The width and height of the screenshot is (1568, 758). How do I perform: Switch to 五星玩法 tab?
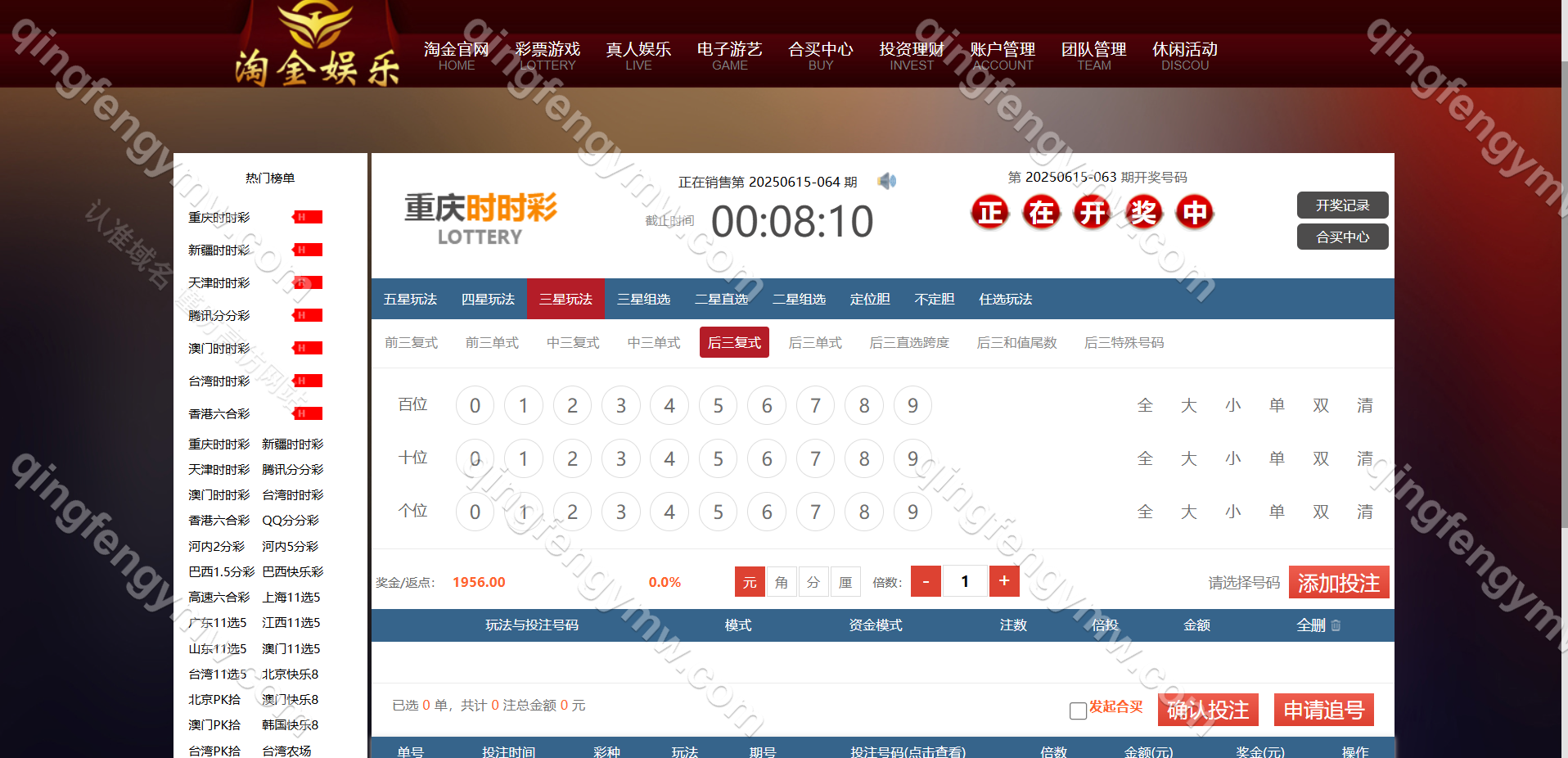[410, 299]
